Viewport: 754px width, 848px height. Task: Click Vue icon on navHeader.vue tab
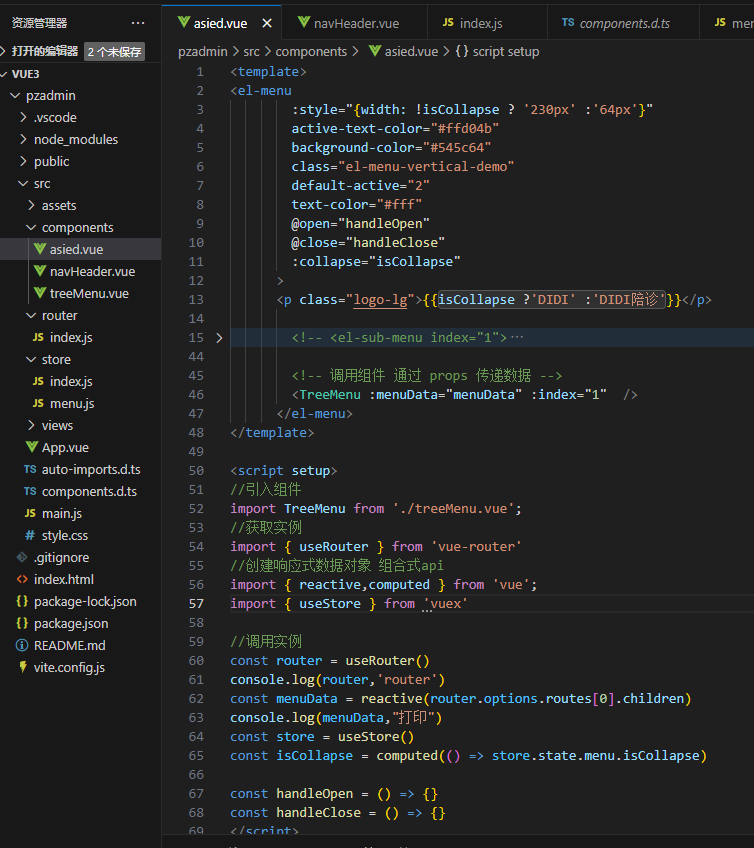304,22
